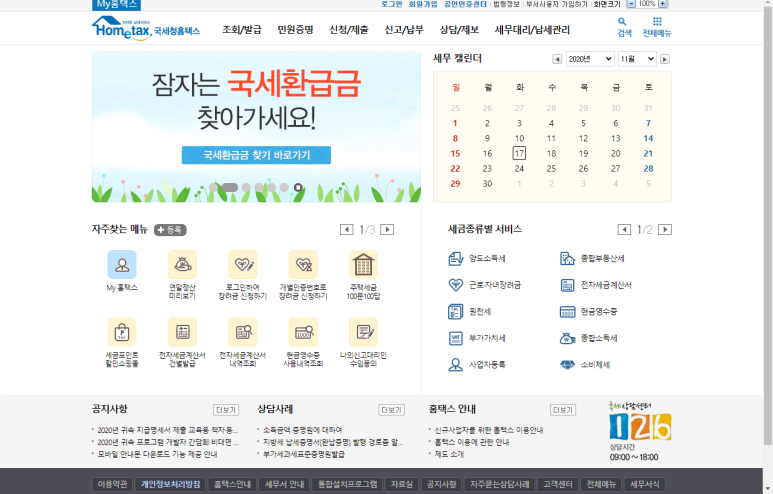The height and width of the screenshot is (494, 773).
Task: Open 전자세금계산서 건별발급 icon
Action: pos(182,332)
